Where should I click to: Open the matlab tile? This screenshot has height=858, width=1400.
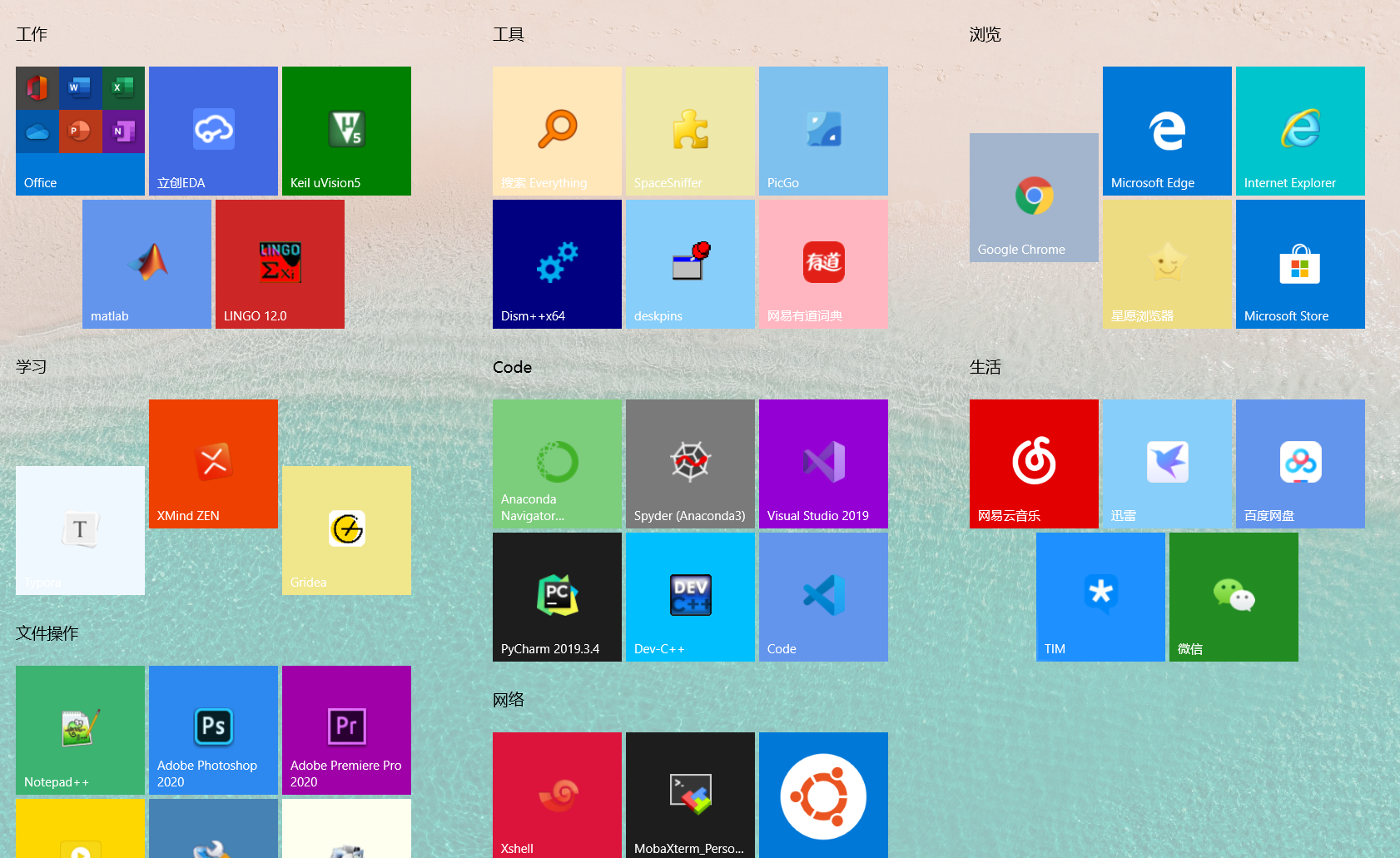pos(146,264)
